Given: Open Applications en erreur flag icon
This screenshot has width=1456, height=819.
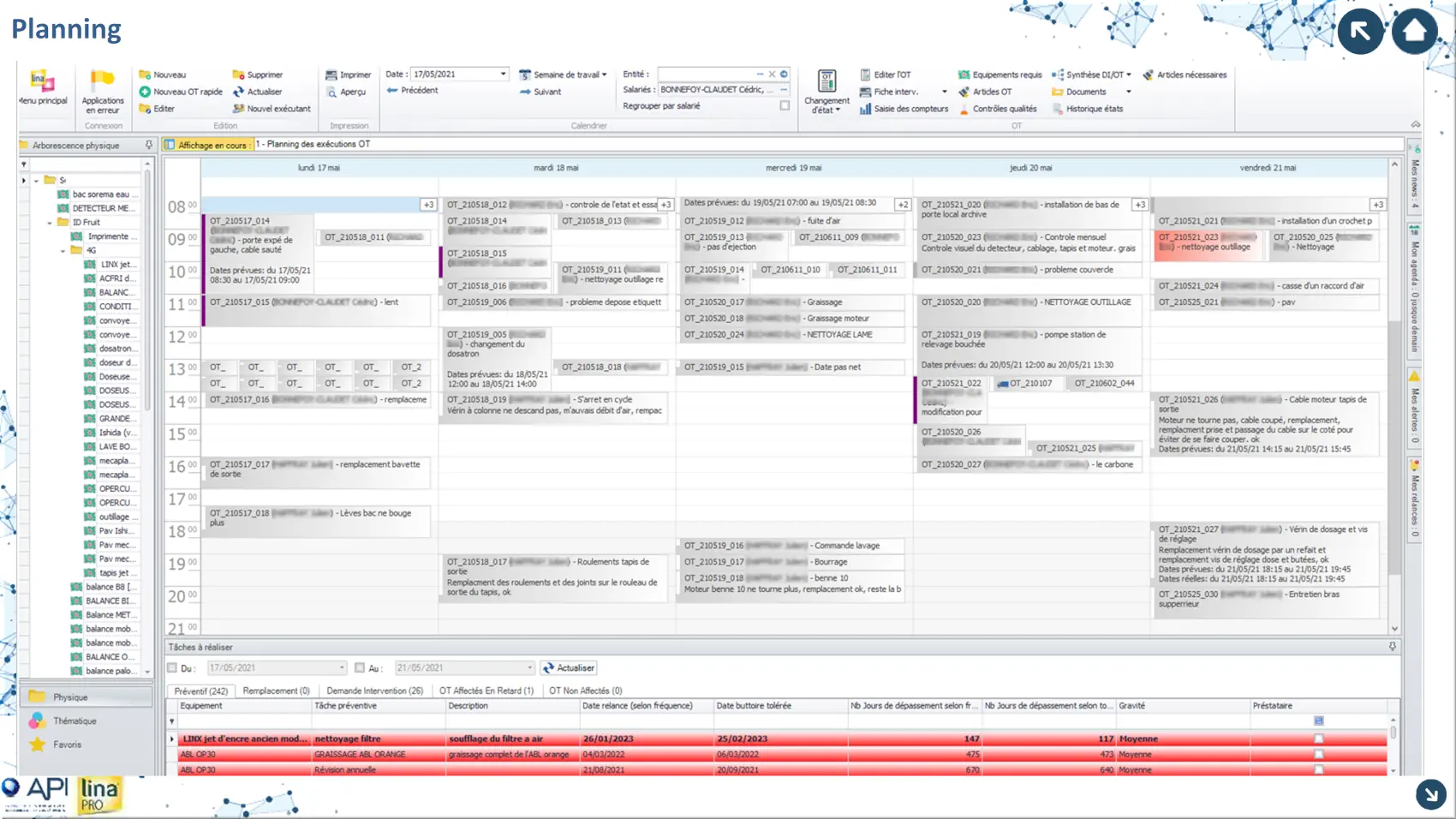Looking at the screenshot, I should pyautogui.click(x=102, y=81).
